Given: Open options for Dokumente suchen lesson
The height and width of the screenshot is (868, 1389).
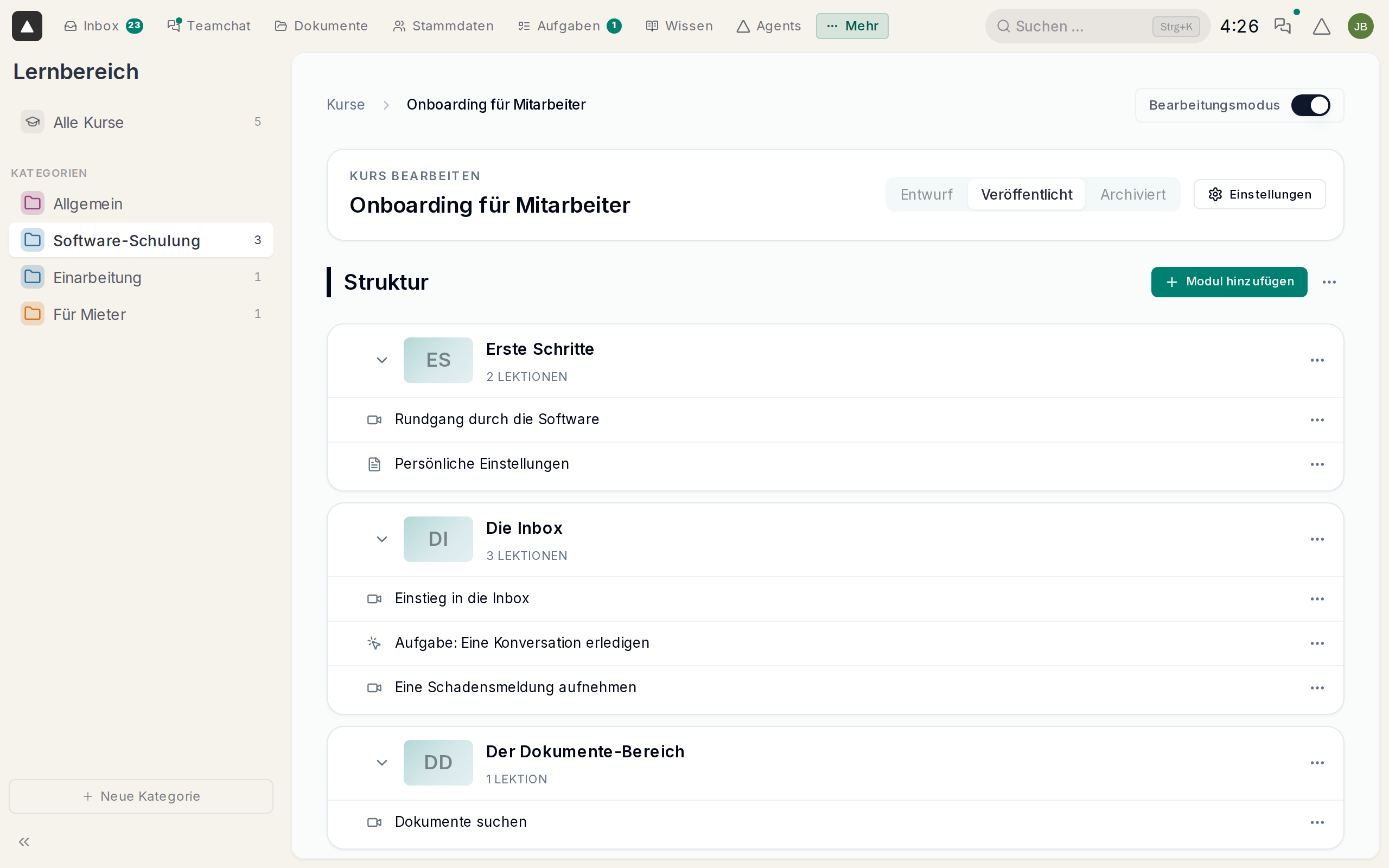Looking at the screenshot, I should point(1317,822).
